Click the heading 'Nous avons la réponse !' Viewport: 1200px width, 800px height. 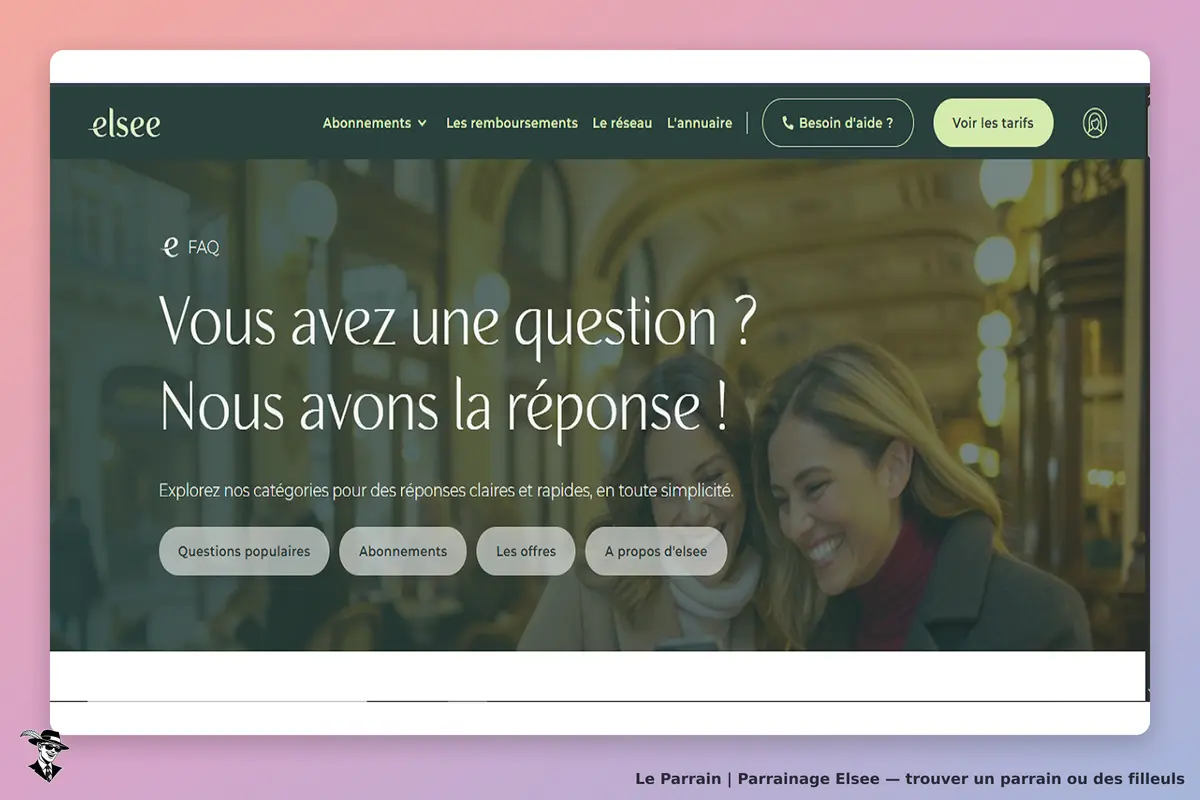pyautogui.click(x=444, y=408)
